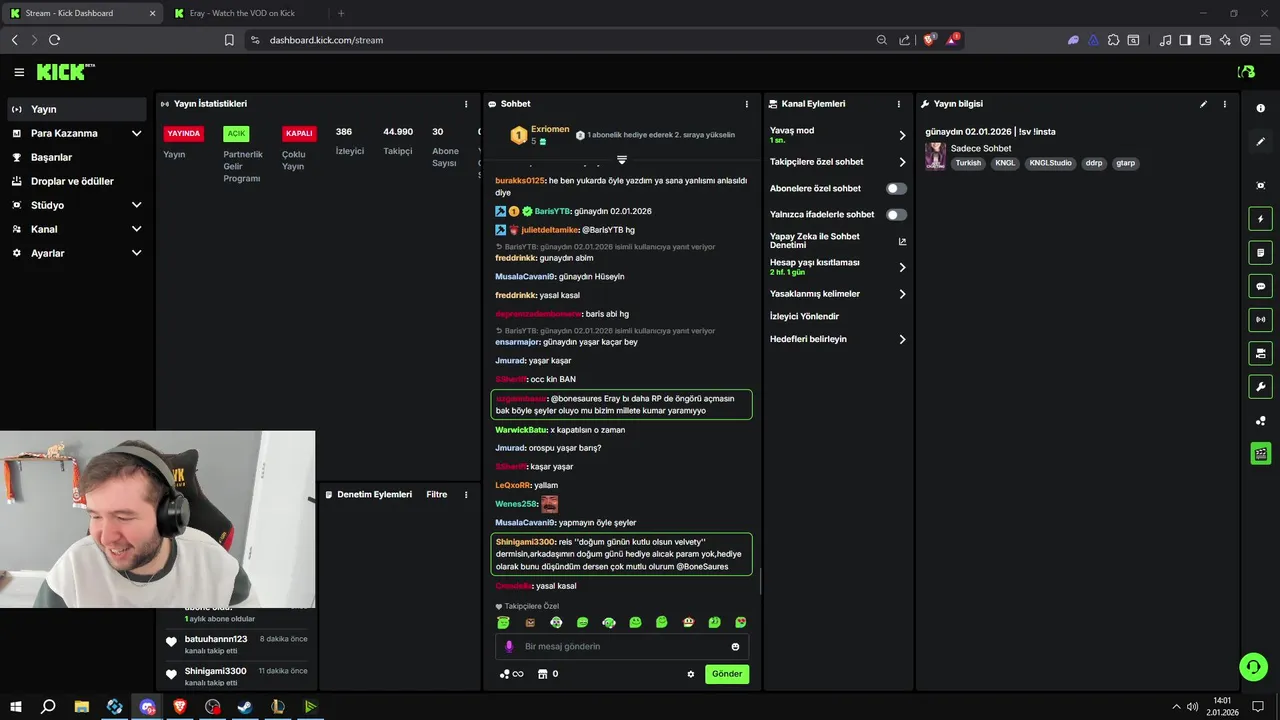Open the Filtre button in Denetim Eylemleri
Screen dimensions: 1280x720
[436, 495]
